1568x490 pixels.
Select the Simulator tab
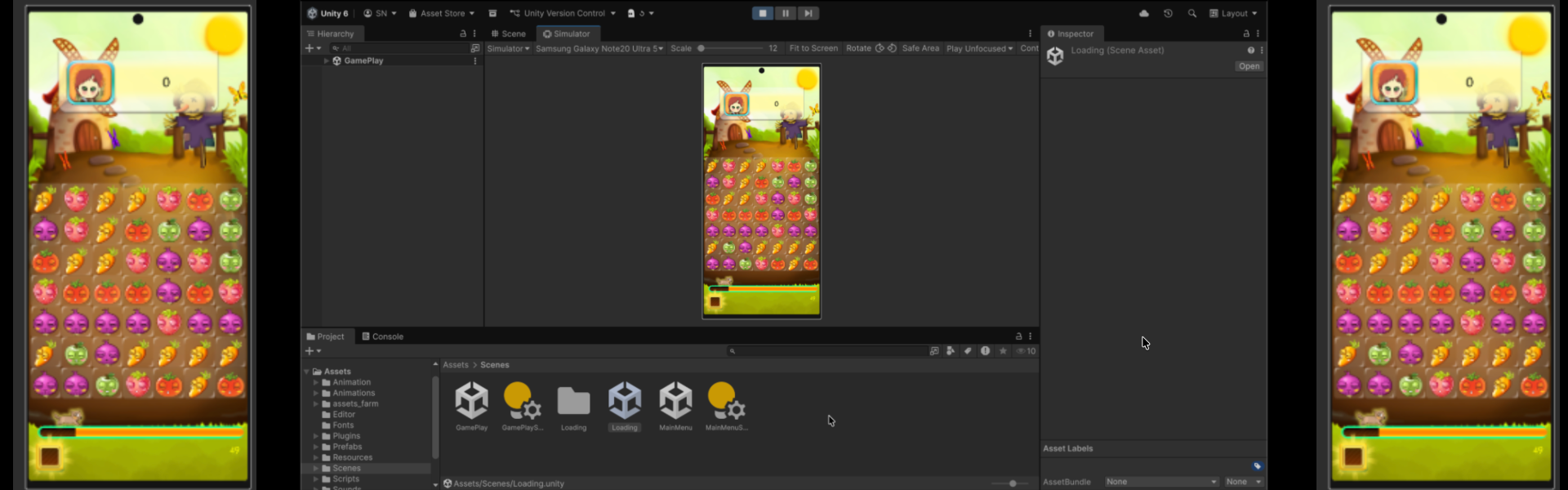point(567,33)
